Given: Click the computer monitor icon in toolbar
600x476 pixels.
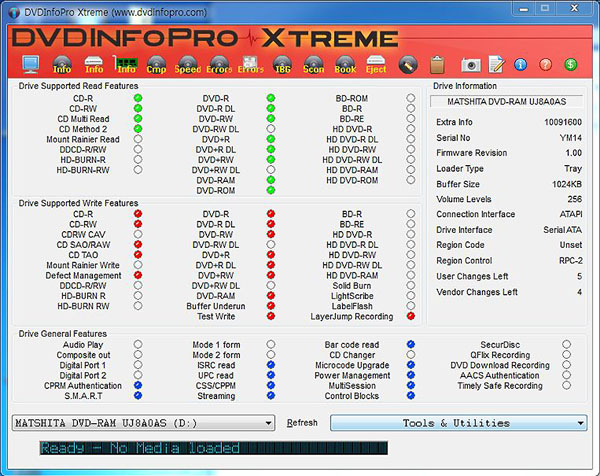Looking at the screenshot, I should [x=31, y=64].
